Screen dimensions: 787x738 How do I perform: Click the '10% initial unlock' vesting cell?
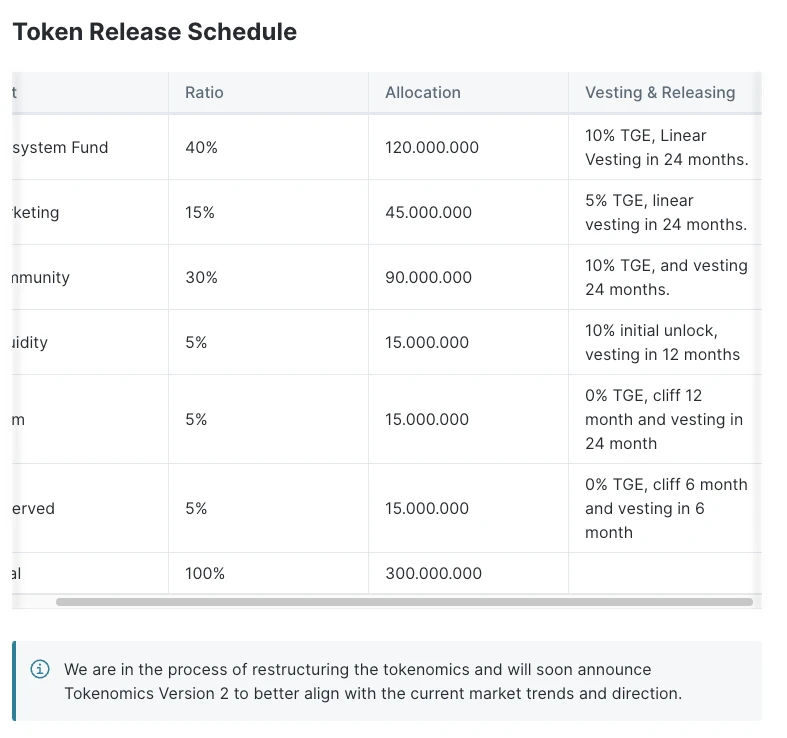click(662, 342)
